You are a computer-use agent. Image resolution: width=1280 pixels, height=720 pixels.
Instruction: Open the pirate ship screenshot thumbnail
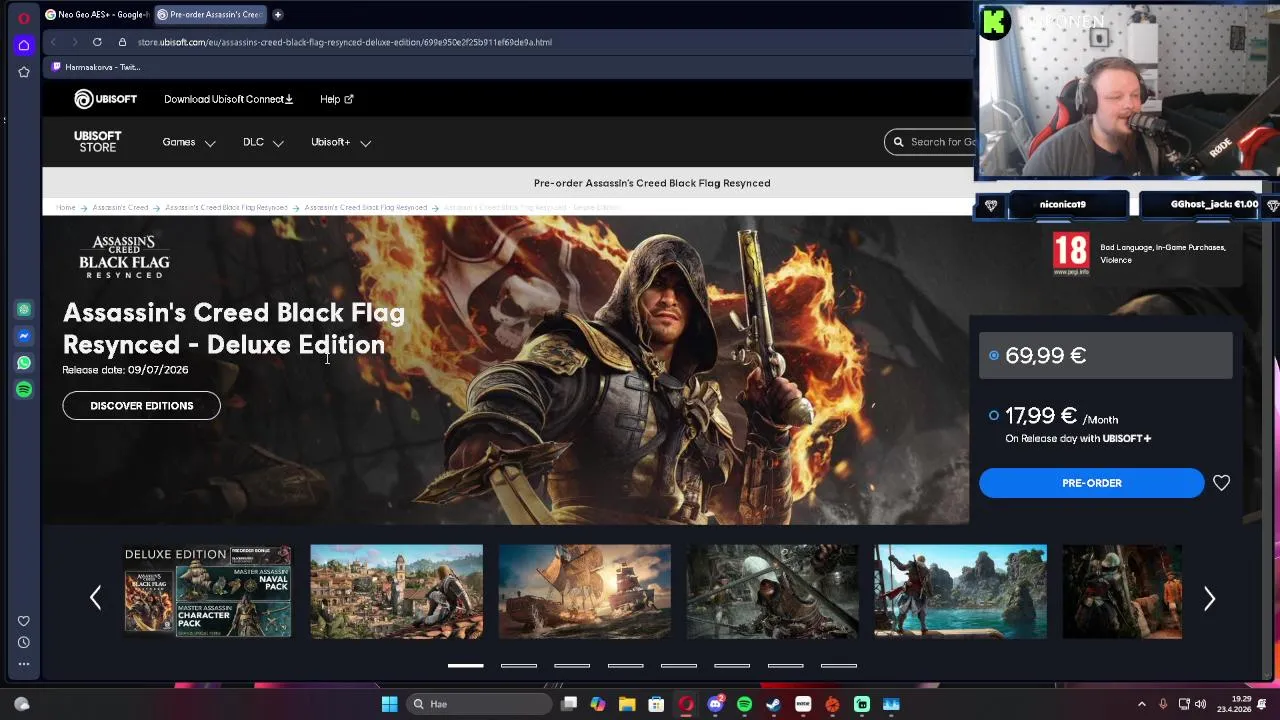[585, 591]
